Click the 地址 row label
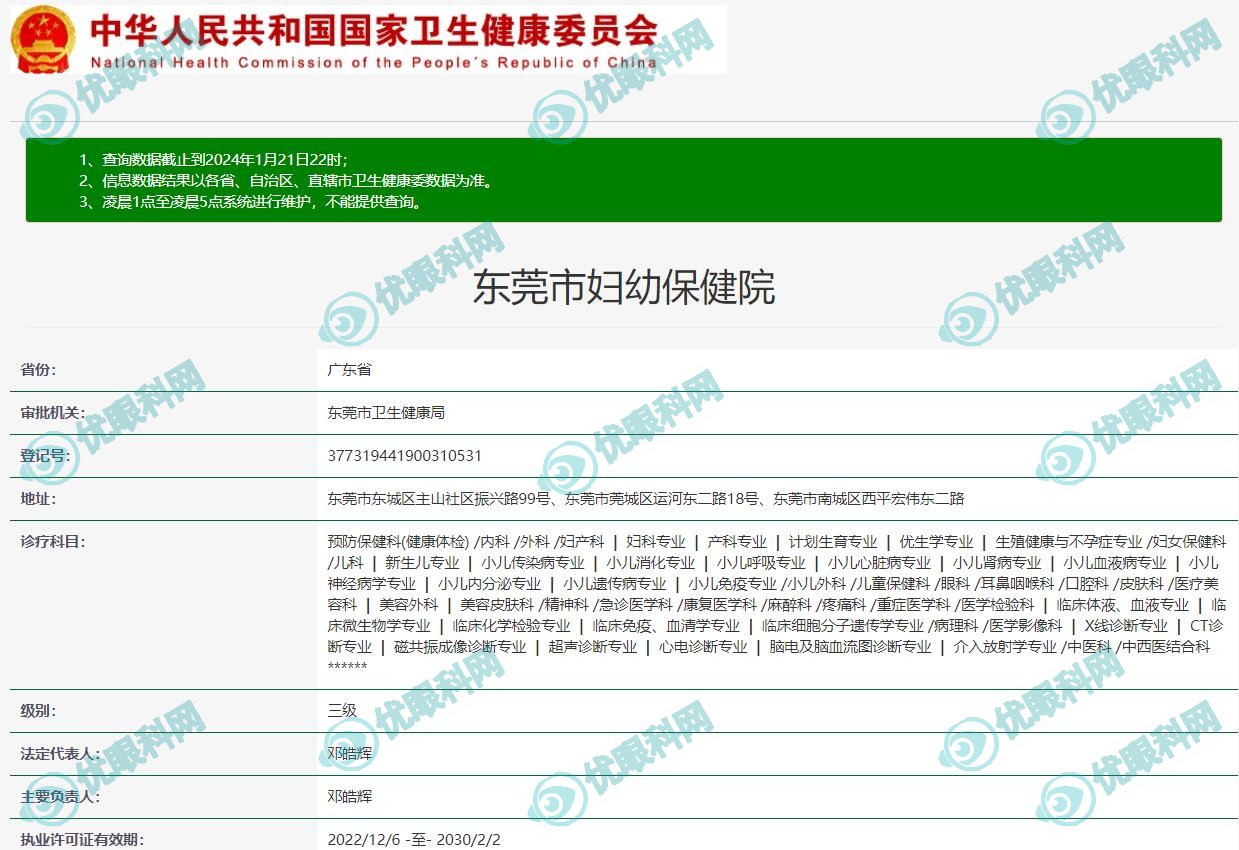 click(39, 498)
